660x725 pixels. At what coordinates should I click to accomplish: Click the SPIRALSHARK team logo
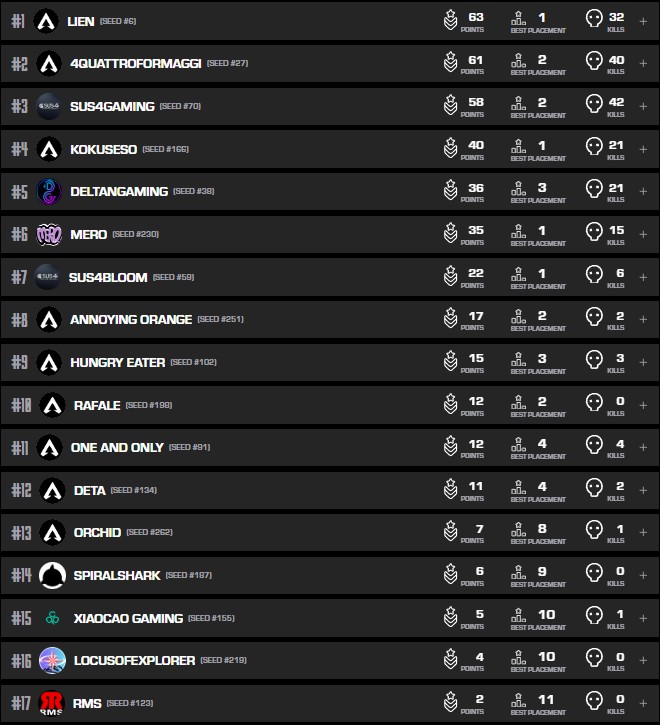[x=52, y=575]
